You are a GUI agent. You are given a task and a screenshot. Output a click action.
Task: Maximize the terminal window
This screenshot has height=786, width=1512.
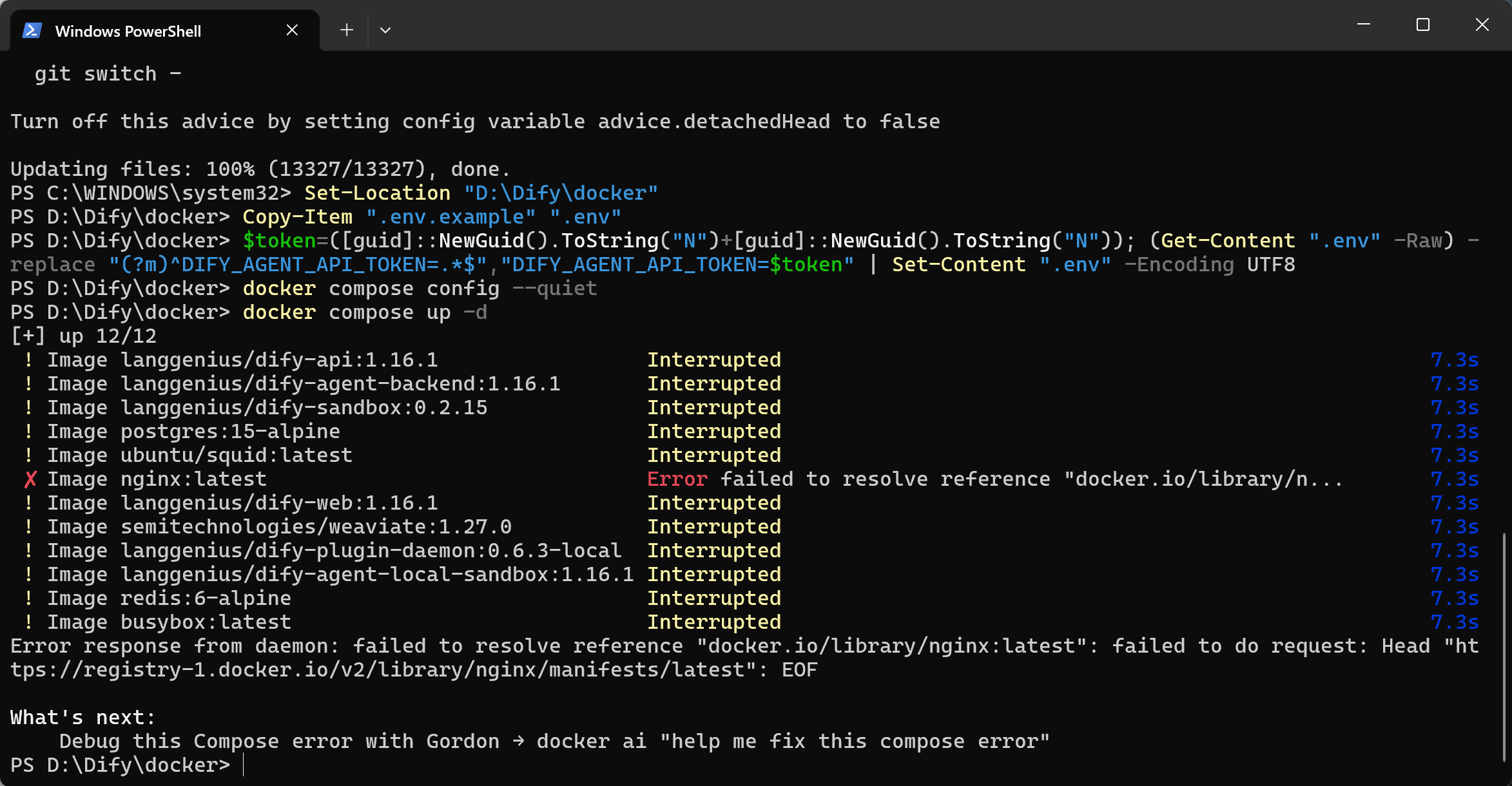1423,24
